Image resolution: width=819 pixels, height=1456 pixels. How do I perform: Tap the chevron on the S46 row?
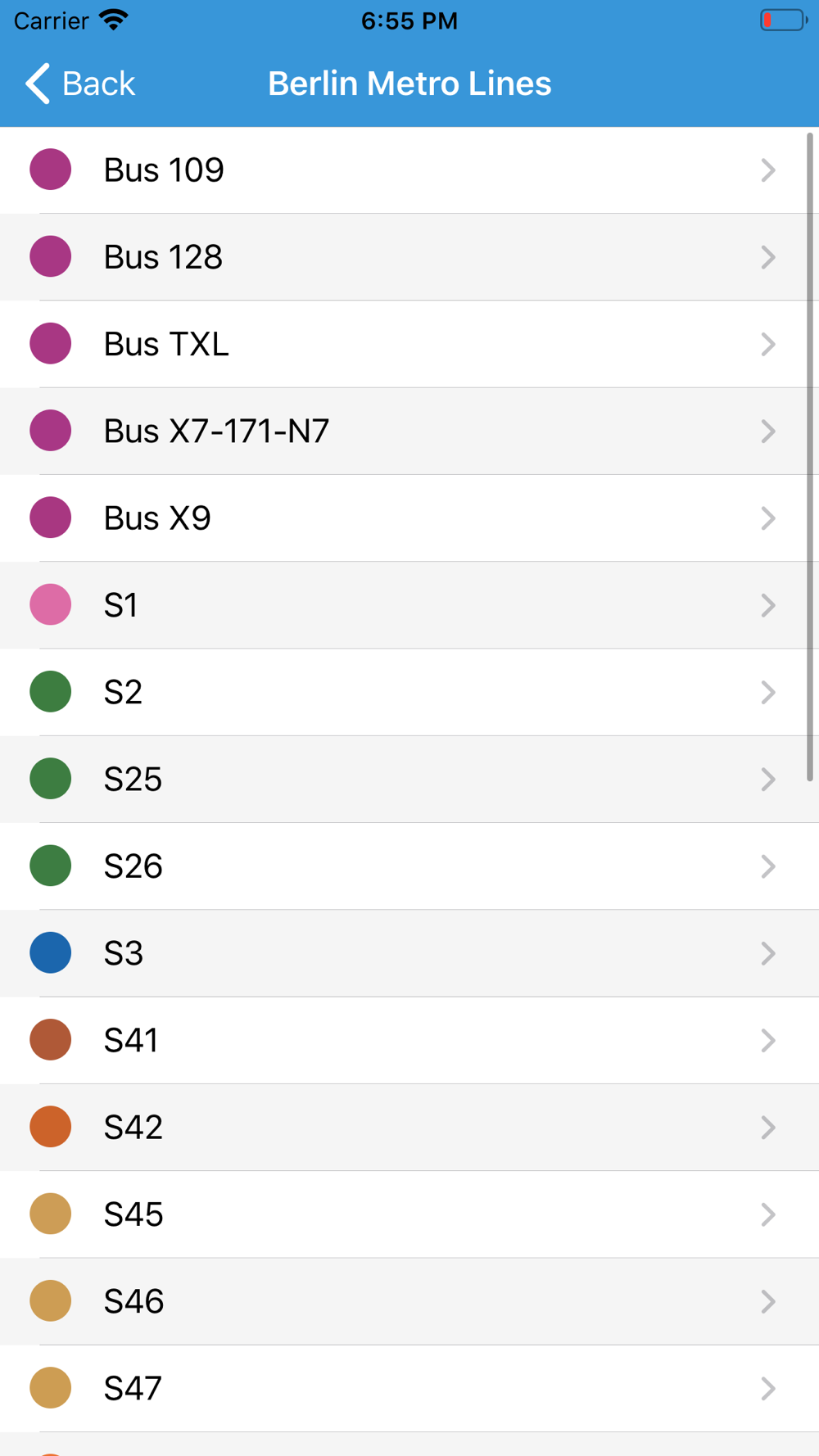coord(767,1301)
